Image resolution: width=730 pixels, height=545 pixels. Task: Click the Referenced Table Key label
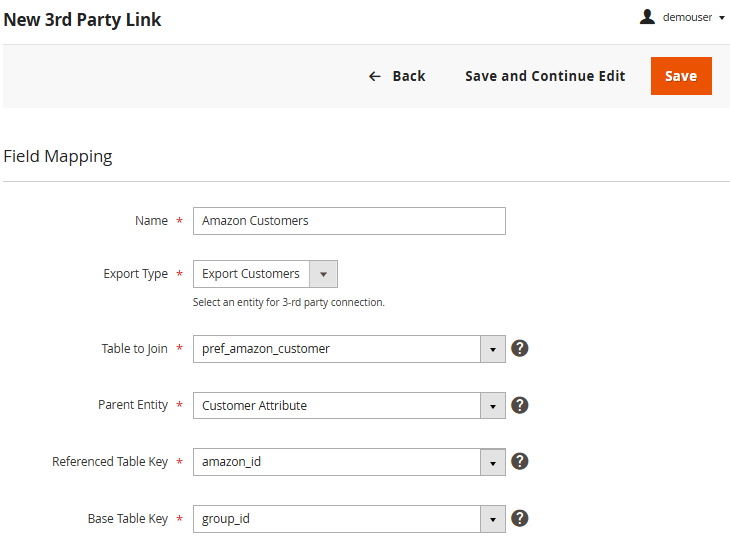tap(110, 462)
